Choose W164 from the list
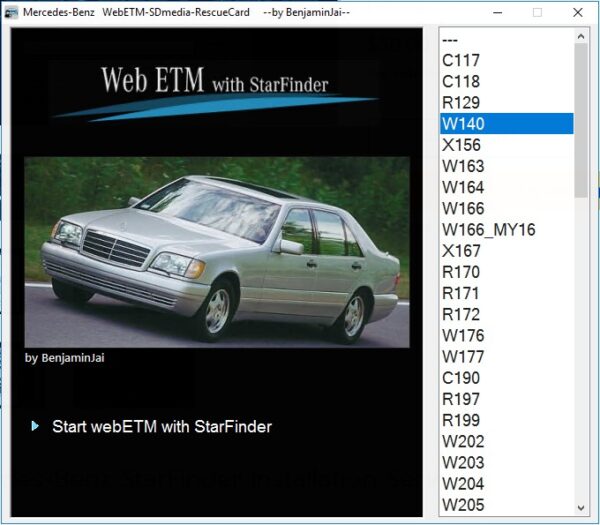Screen dimensions: 600x525 pyautogui.click(x=507, y=187)
